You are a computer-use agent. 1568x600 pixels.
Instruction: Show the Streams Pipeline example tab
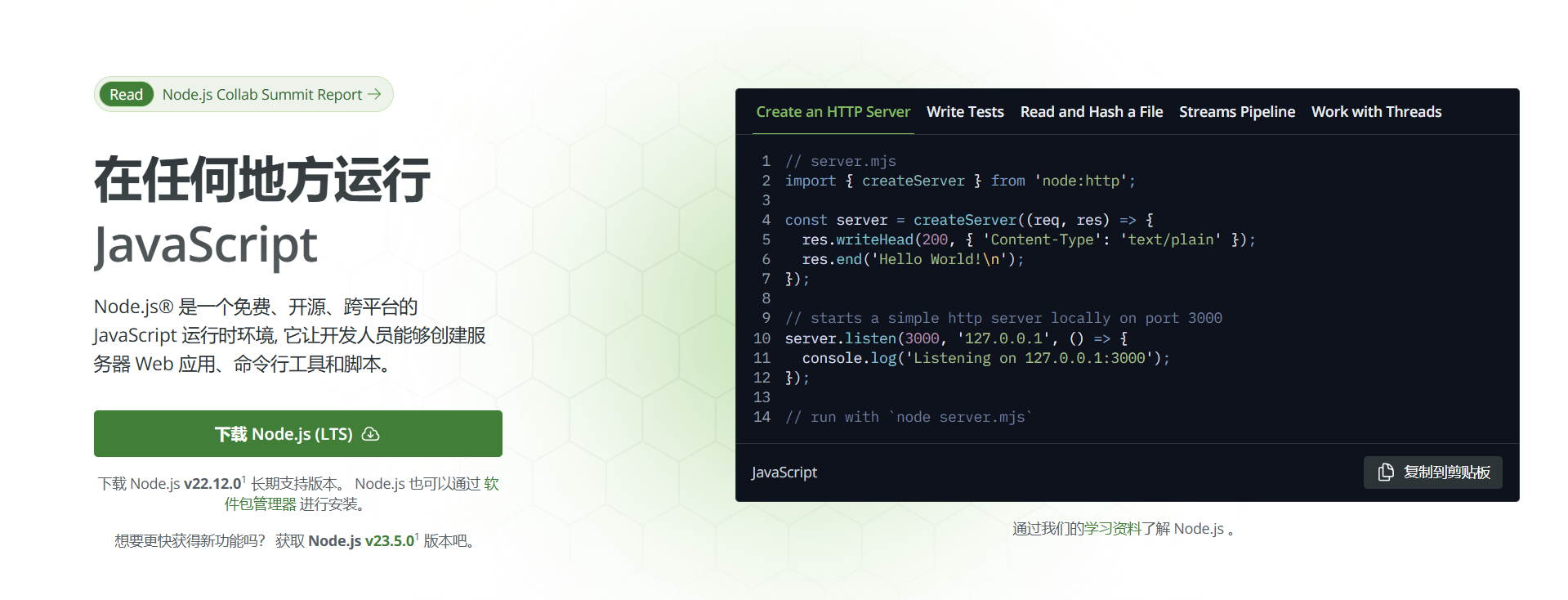pos(1237,112)
